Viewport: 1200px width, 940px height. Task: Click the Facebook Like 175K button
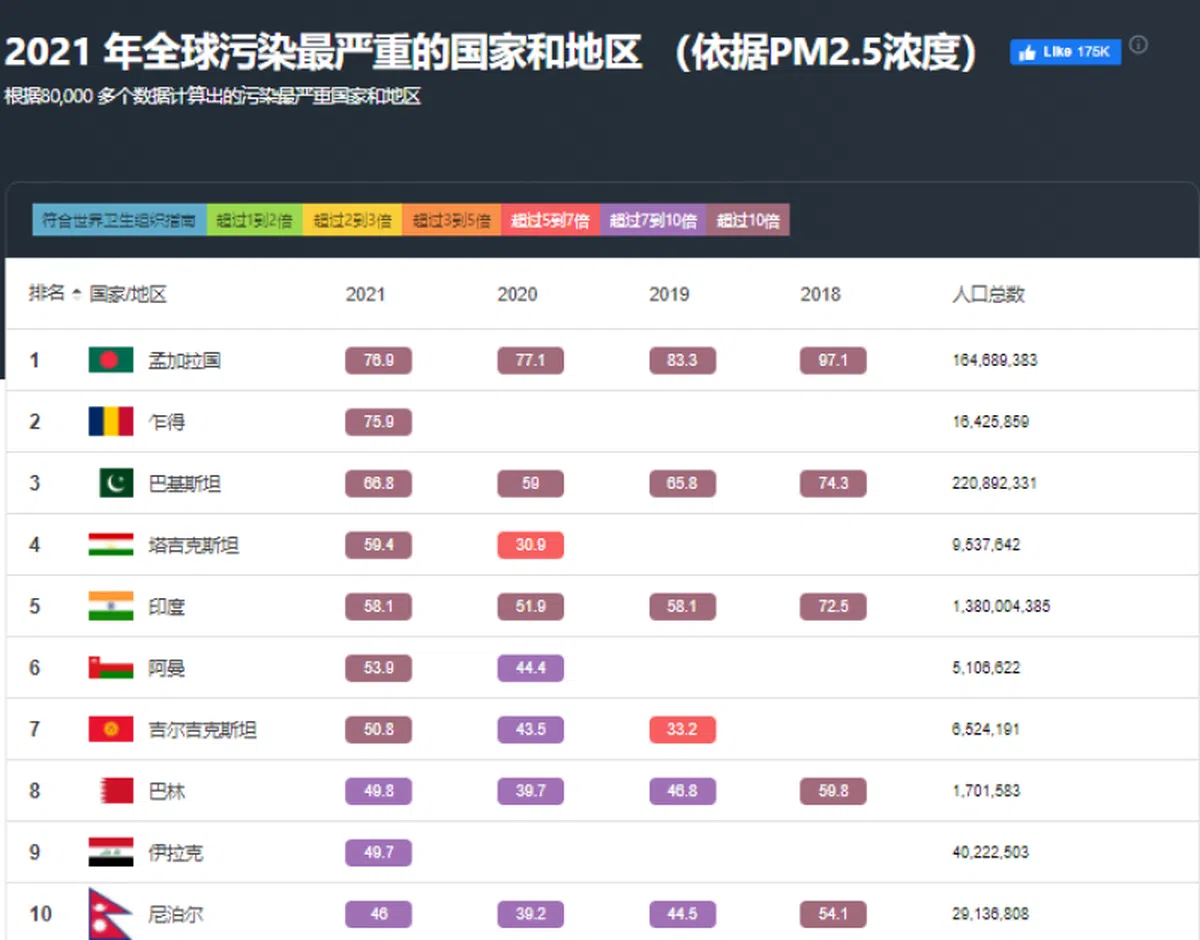(1065, 52)
